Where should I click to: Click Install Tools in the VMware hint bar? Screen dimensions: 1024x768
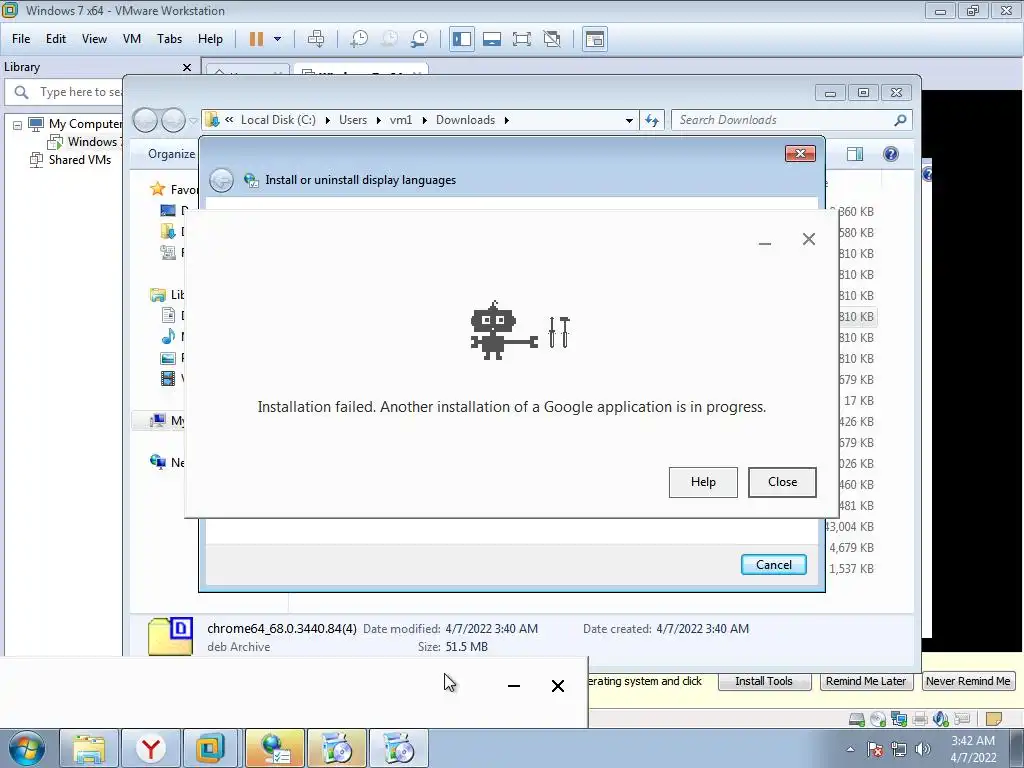pyautogui.click(x=764, y=681)
